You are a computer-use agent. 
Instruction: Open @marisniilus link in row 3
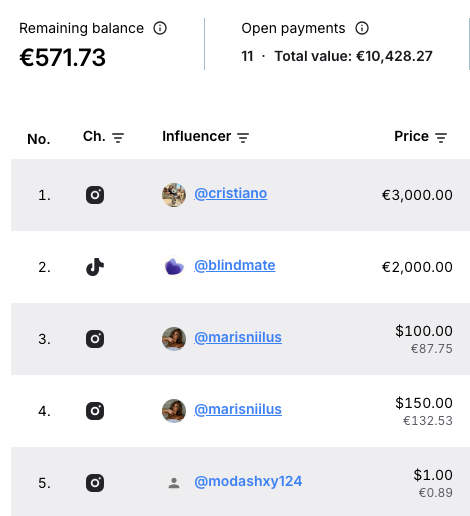coord(238,338)
